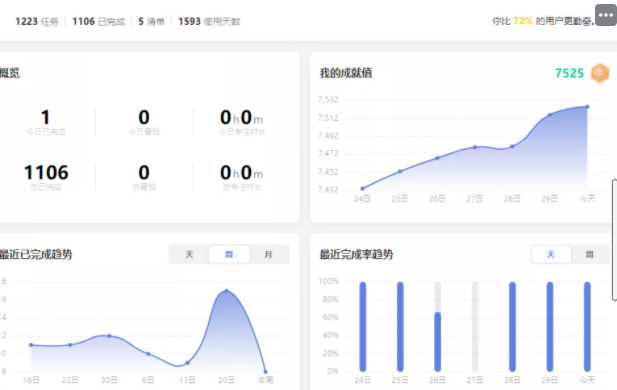617x390 pixels.
Task: Select 周 tab in completed trend
Action: 229,255
